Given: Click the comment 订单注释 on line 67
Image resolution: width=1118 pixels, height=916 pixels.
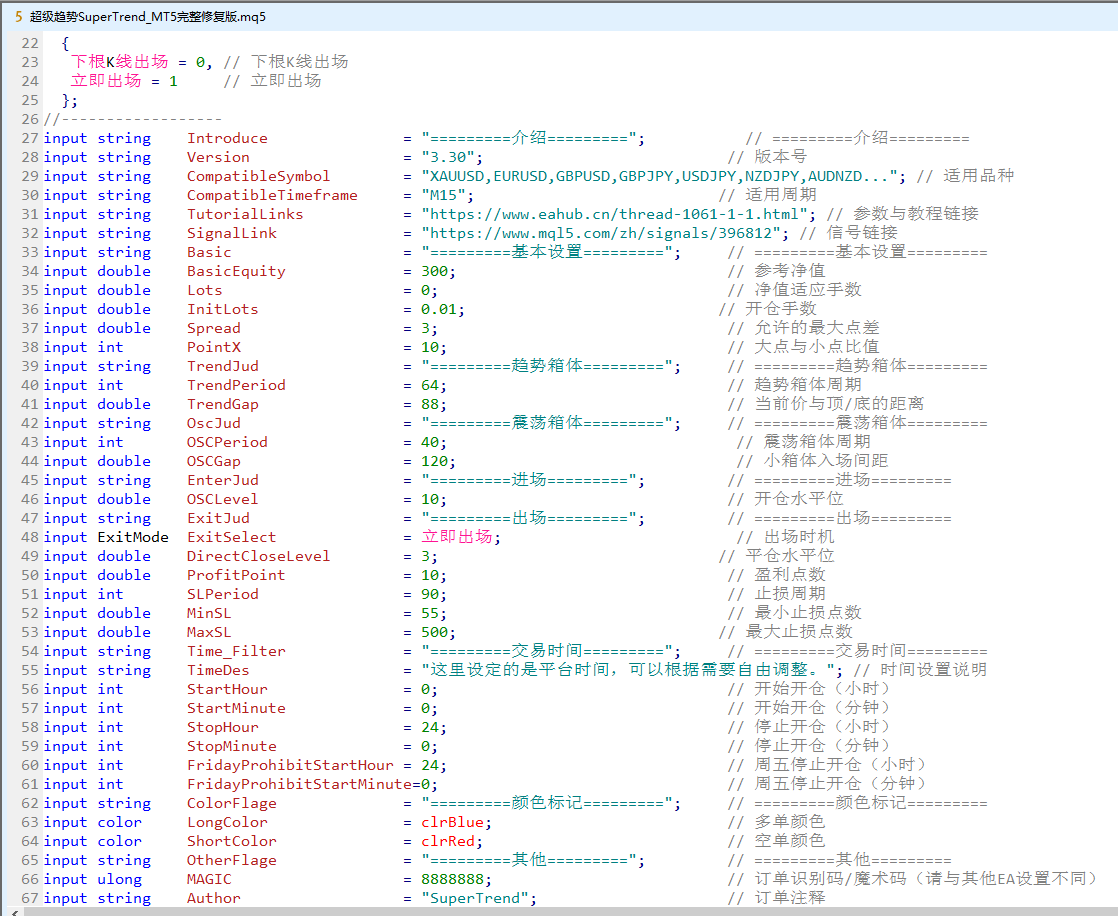Looking at the screenshot, I should (x=790, y=898).
